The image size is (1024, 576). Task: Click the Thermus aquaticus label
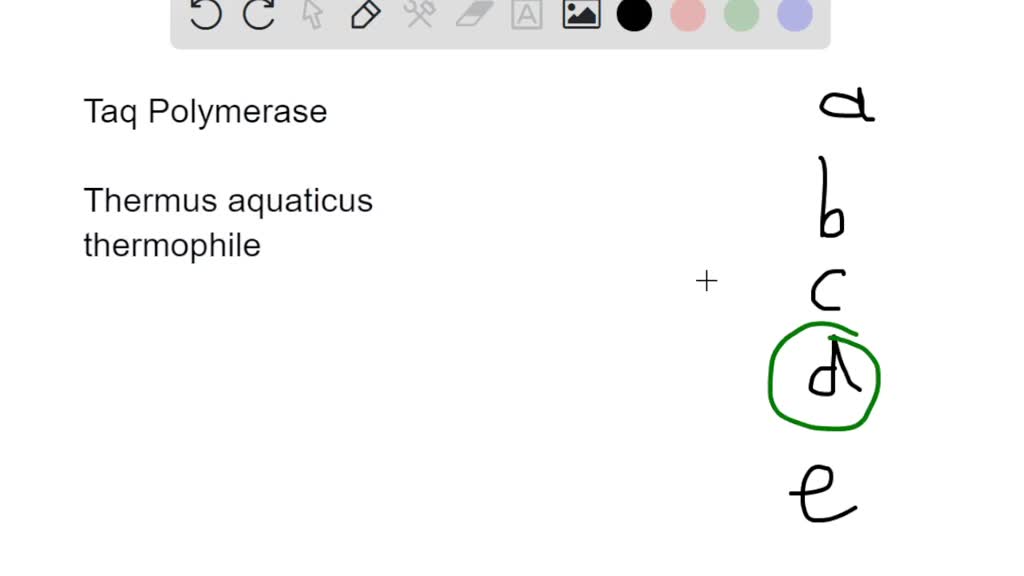pos(228,200)
